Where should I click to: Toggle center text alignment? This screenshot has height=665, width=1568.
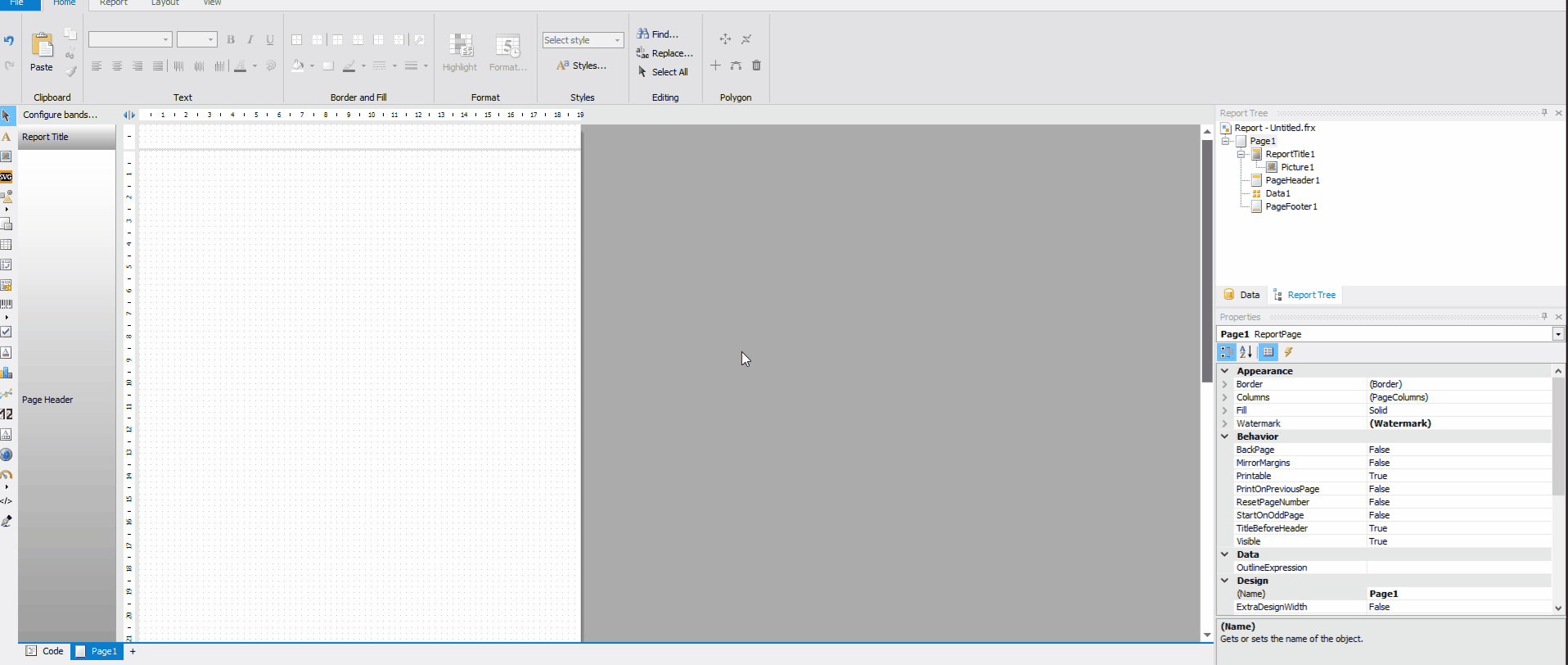tap(117, 66)
